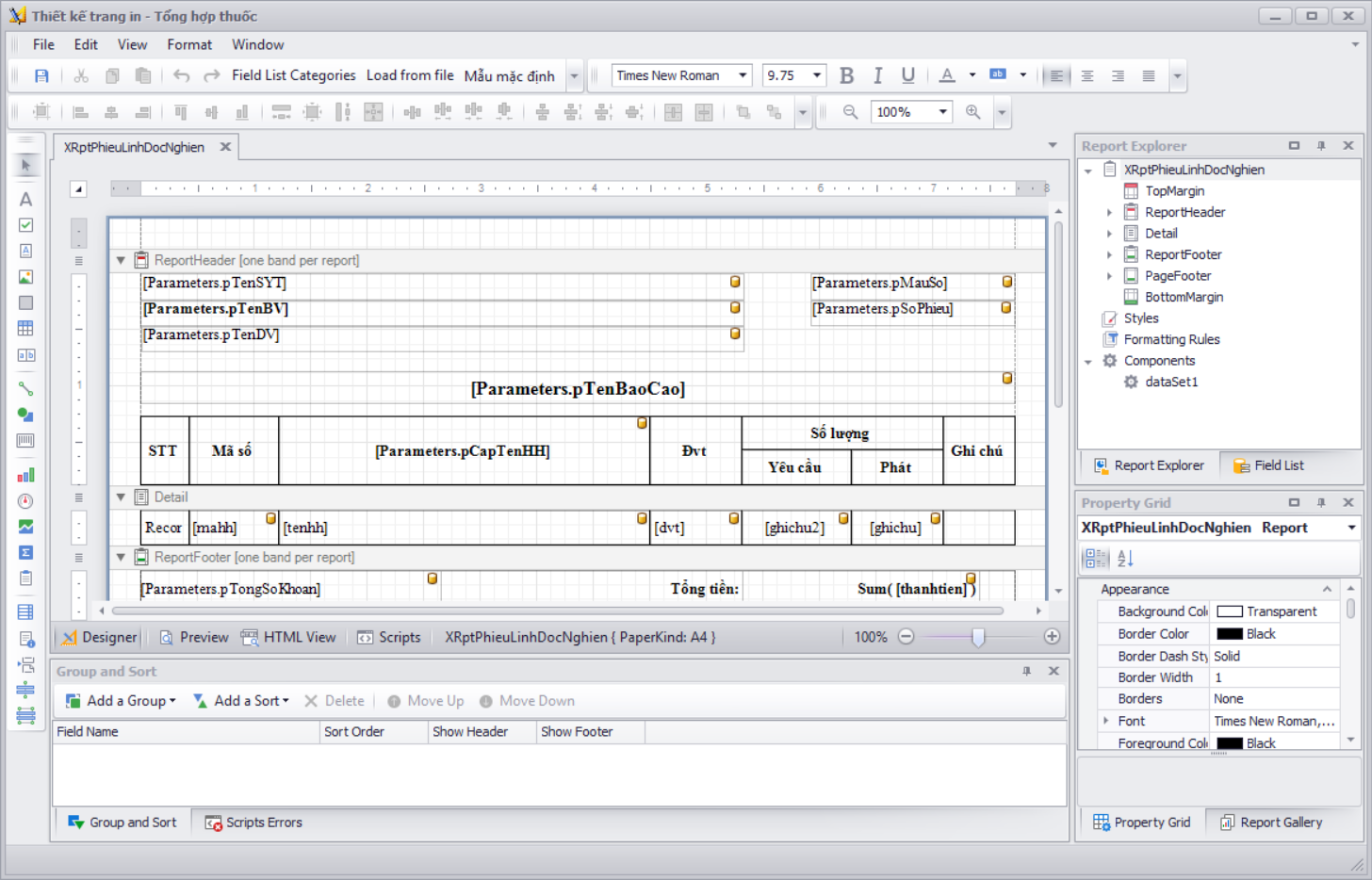This screenshot has width=1372, height=880.
Task: Select the Pointer tool in toolbox
Action: point(25,165)
